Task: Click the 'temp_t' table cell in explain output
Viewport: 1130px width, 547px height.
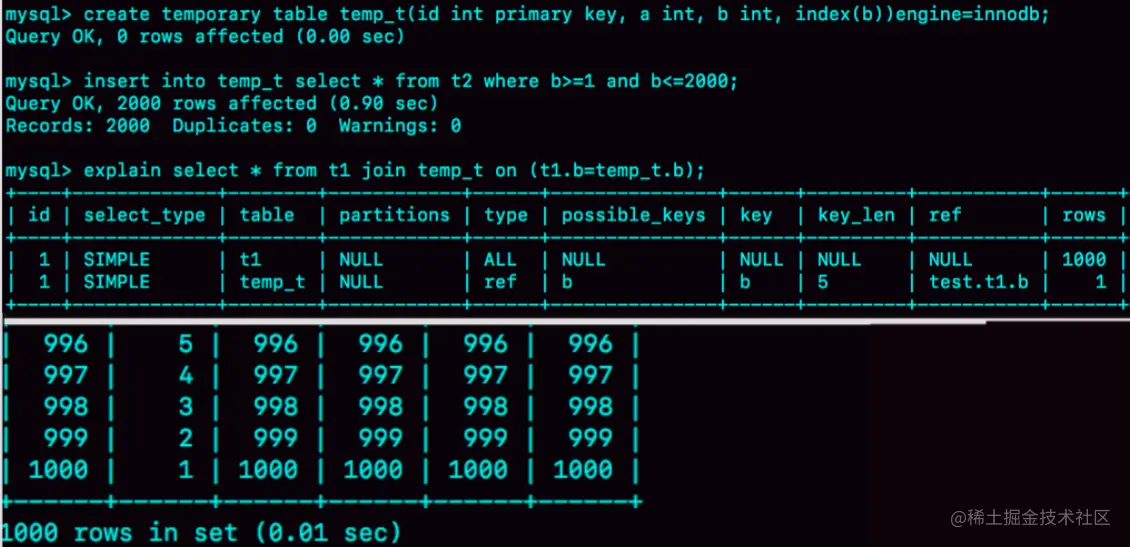Action: [272, 283]
